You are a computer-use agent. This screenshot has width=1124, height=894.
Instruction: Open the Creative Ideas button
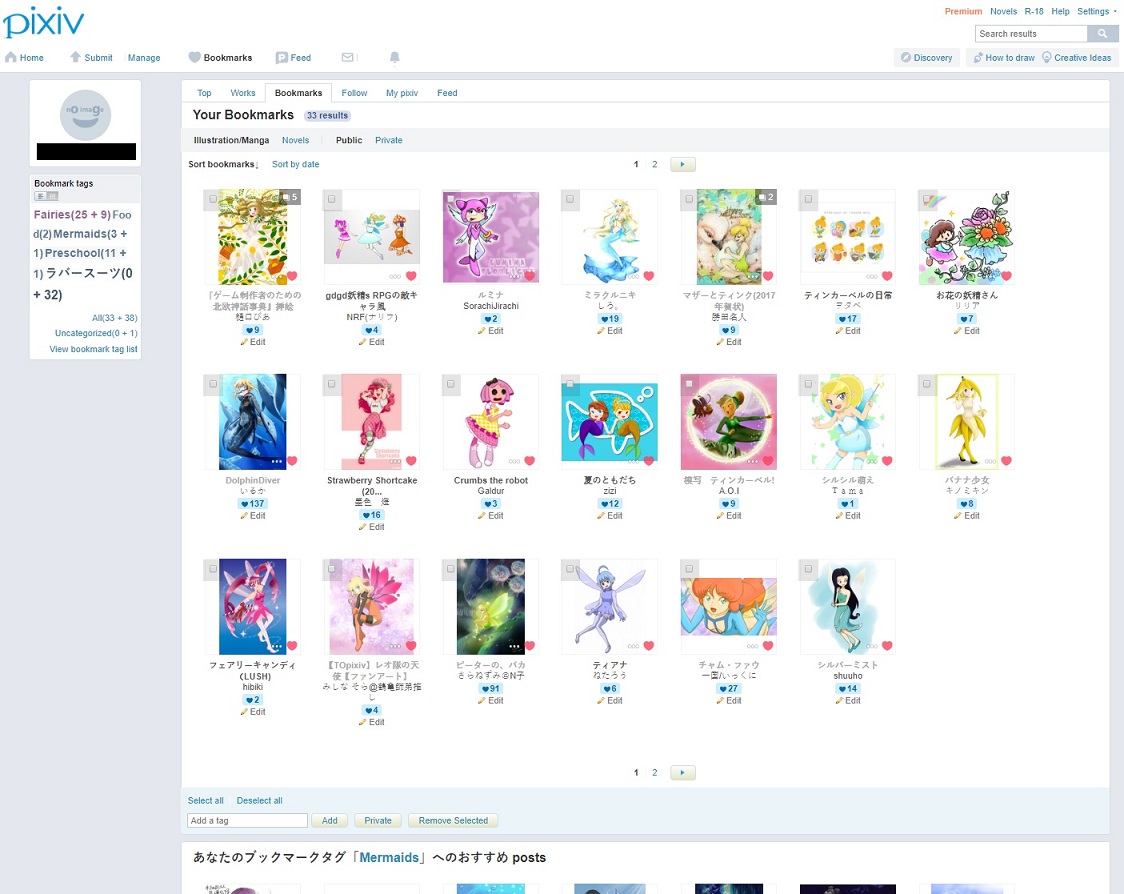point(1077,57)
